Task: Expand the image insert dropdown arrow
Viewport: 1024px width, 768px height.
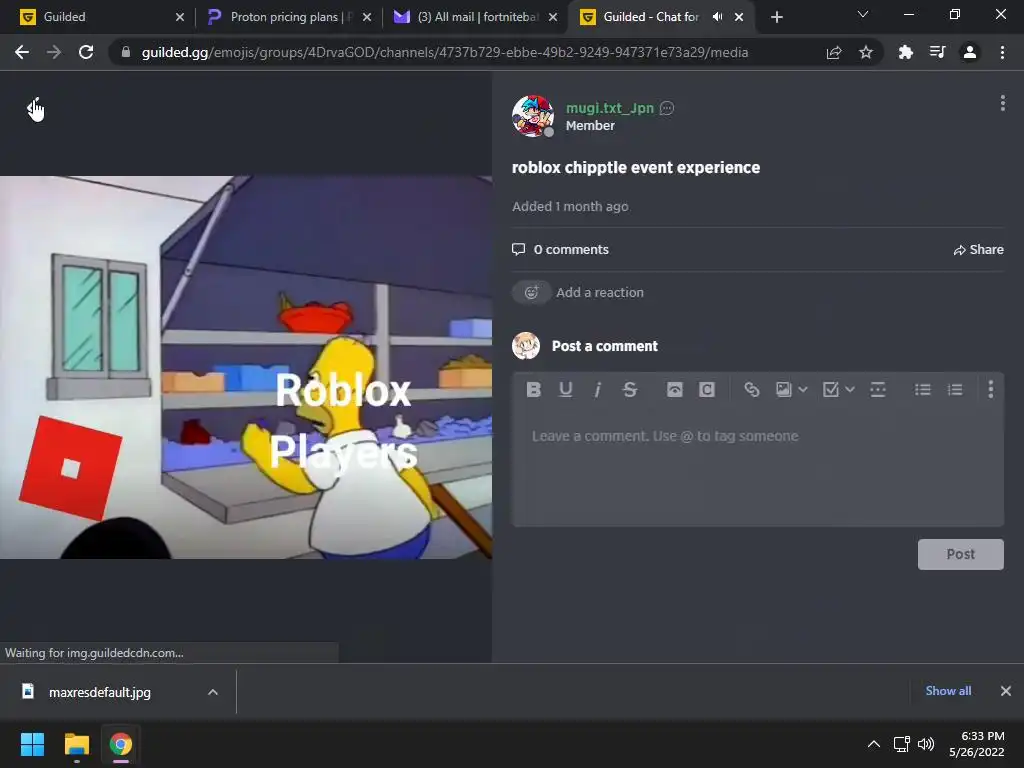Action: pos(803,390)
